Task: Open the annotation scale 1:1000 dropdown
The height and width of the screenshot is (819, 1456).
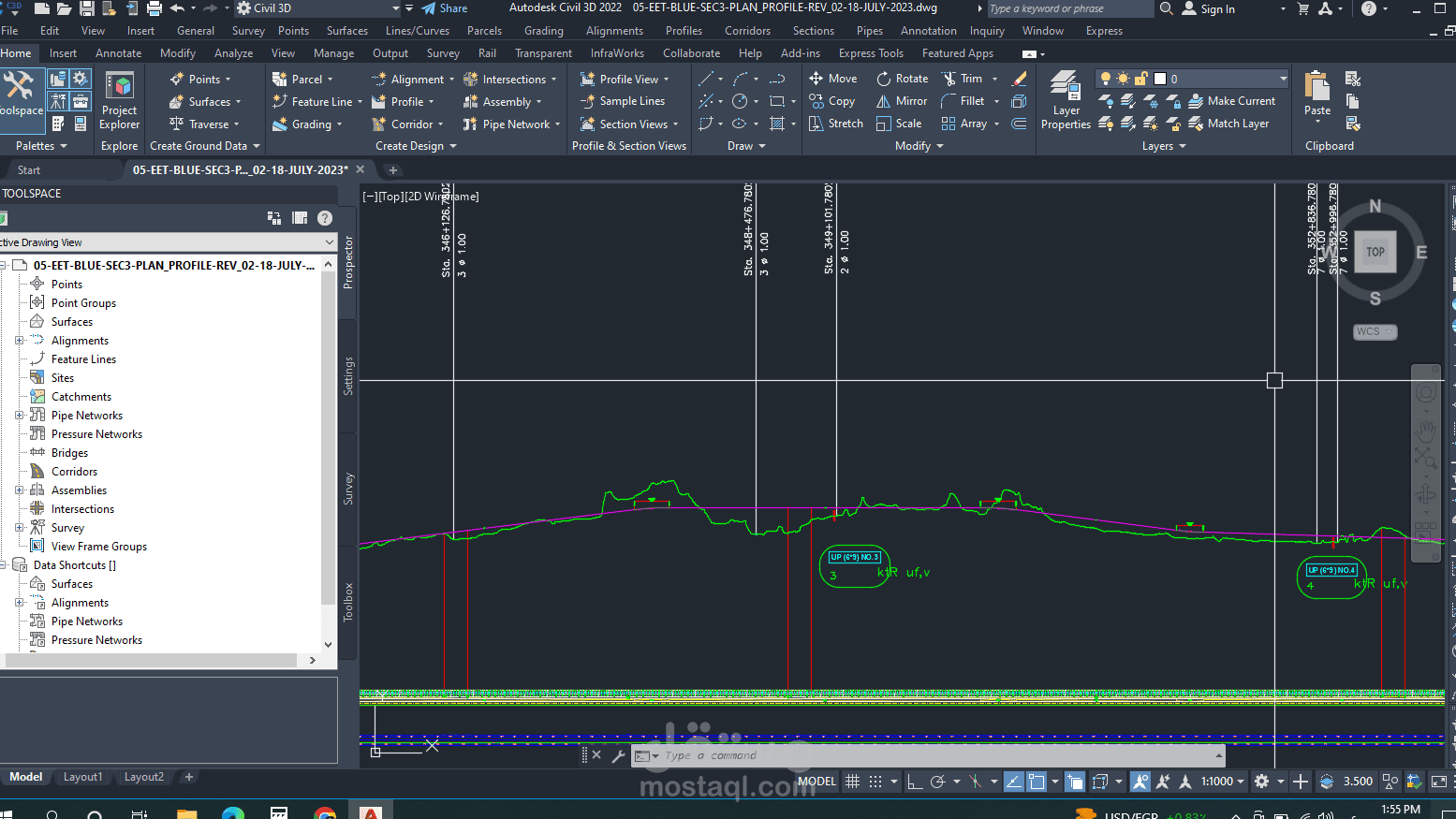Action: (1223, 782)
